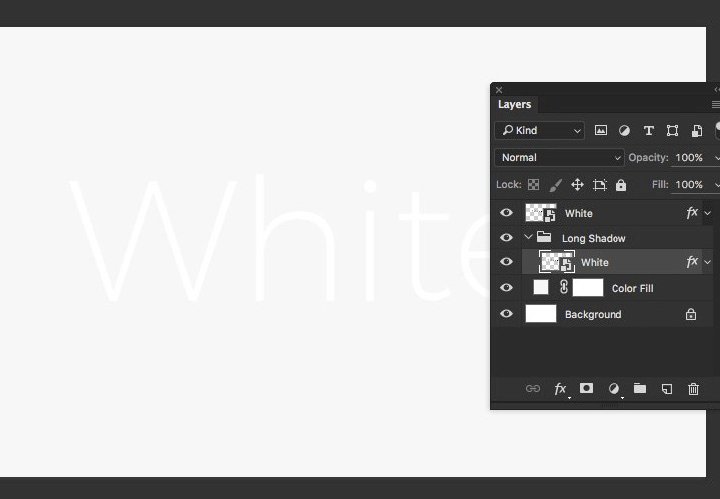Toggle visibility of Long Shadow group
Image resolution: width=720 pixels, height=499 pixels.
[x=506, y=238]
